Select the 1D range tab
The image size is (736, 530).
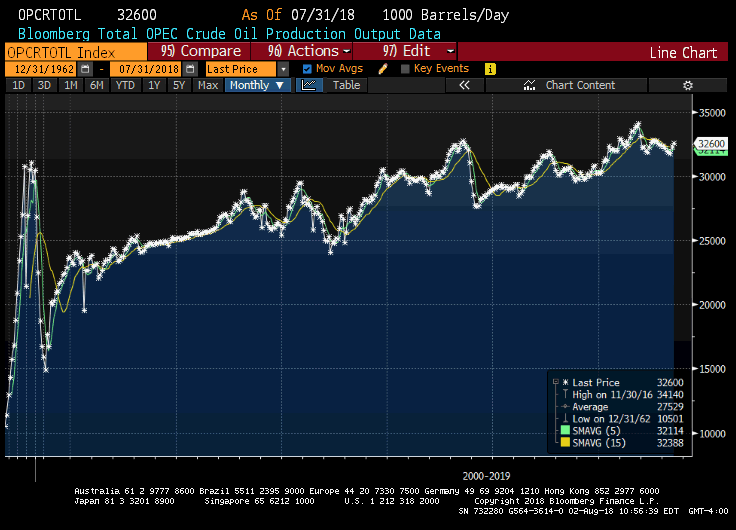click(18, 85)
